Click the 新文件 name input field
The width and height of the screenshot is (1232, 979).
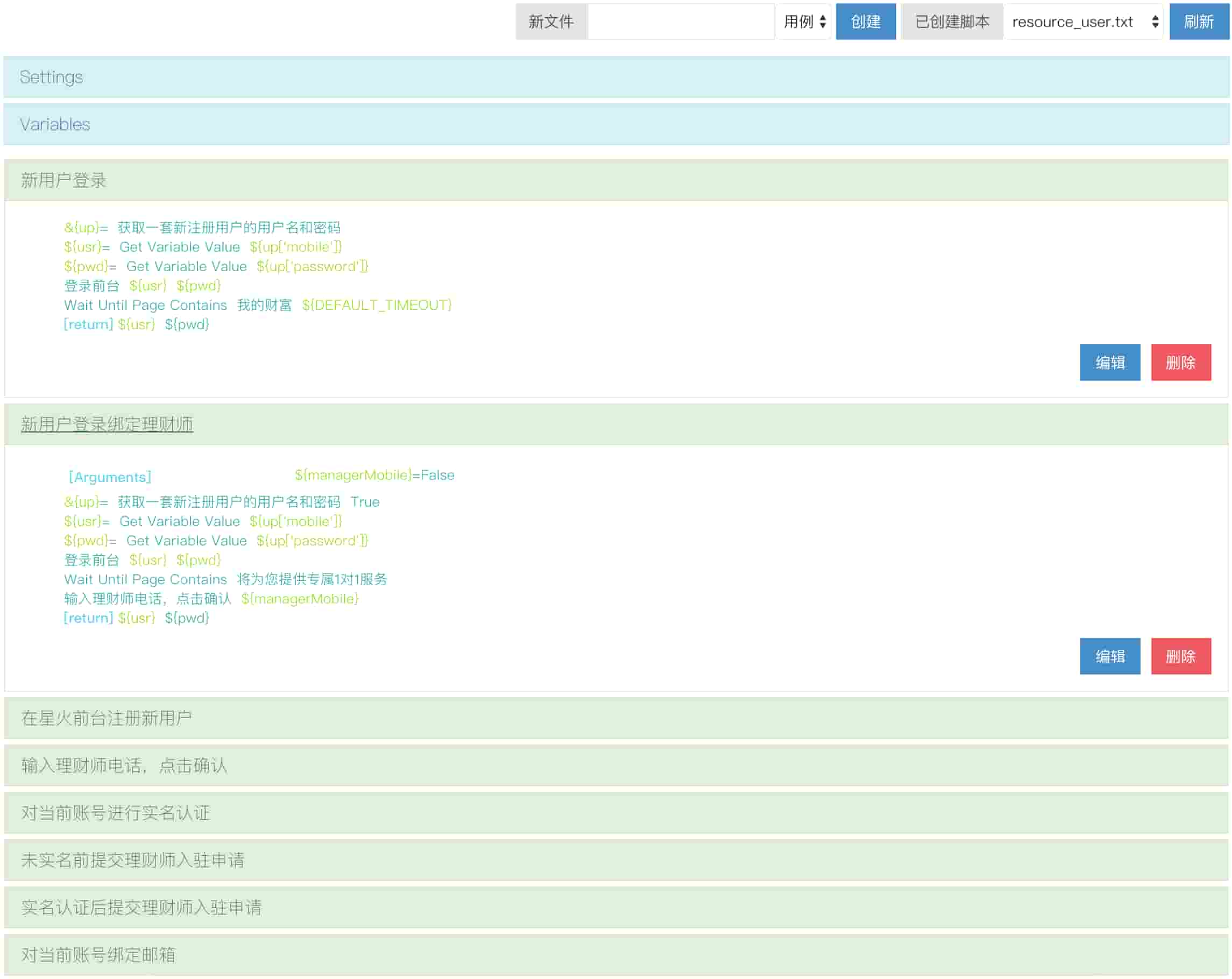click(x=680, y=22)
